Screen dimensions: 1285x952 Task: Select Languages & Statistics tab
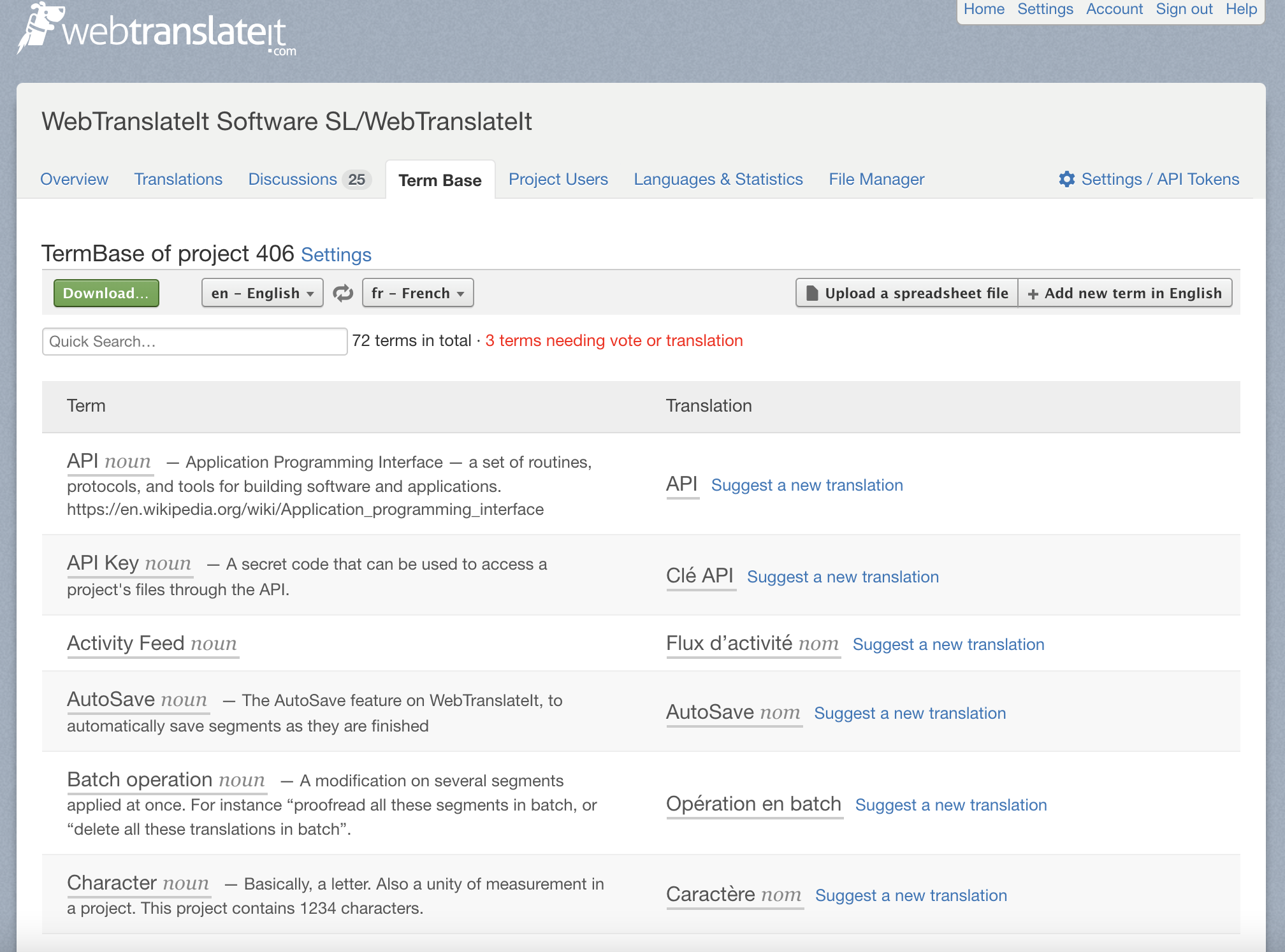[x=718, y=179]
